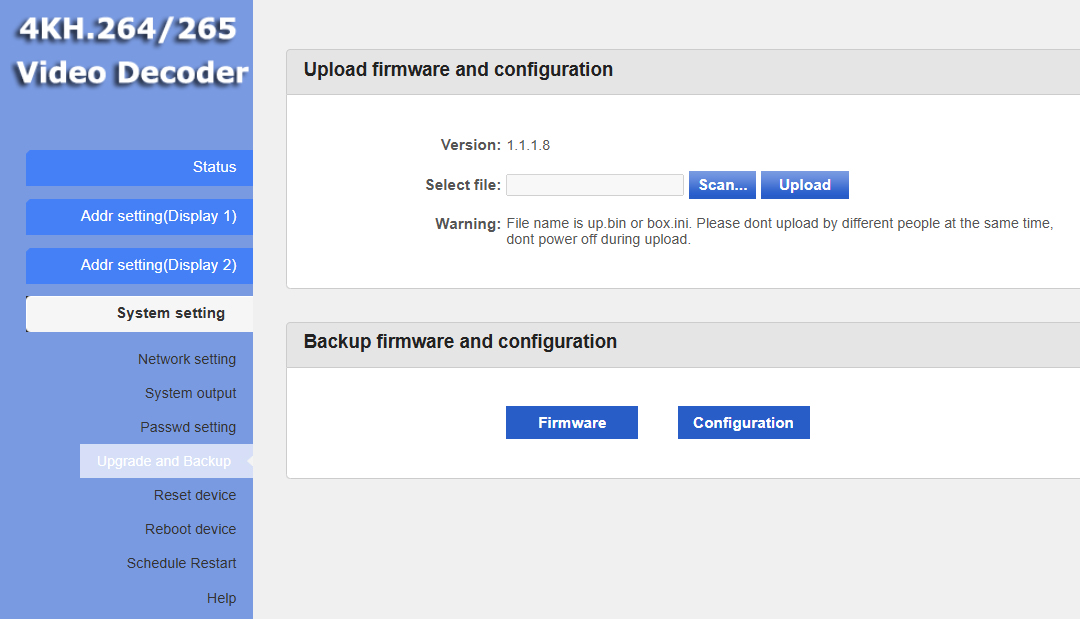
Task: Open System output submenu item
Action: click(190, 393)
